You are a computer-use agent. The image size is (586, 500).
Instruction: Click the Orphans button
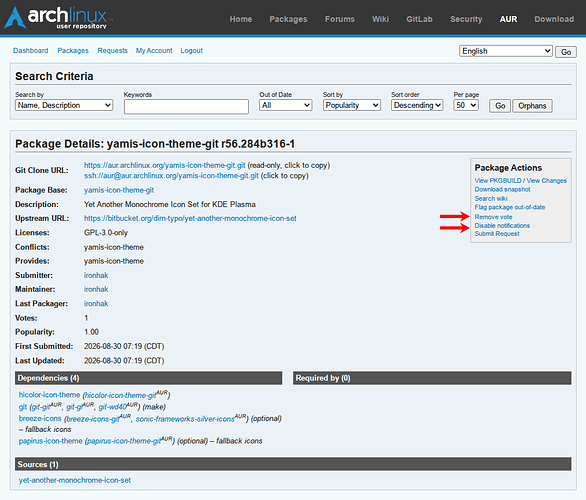coord(532,106)
